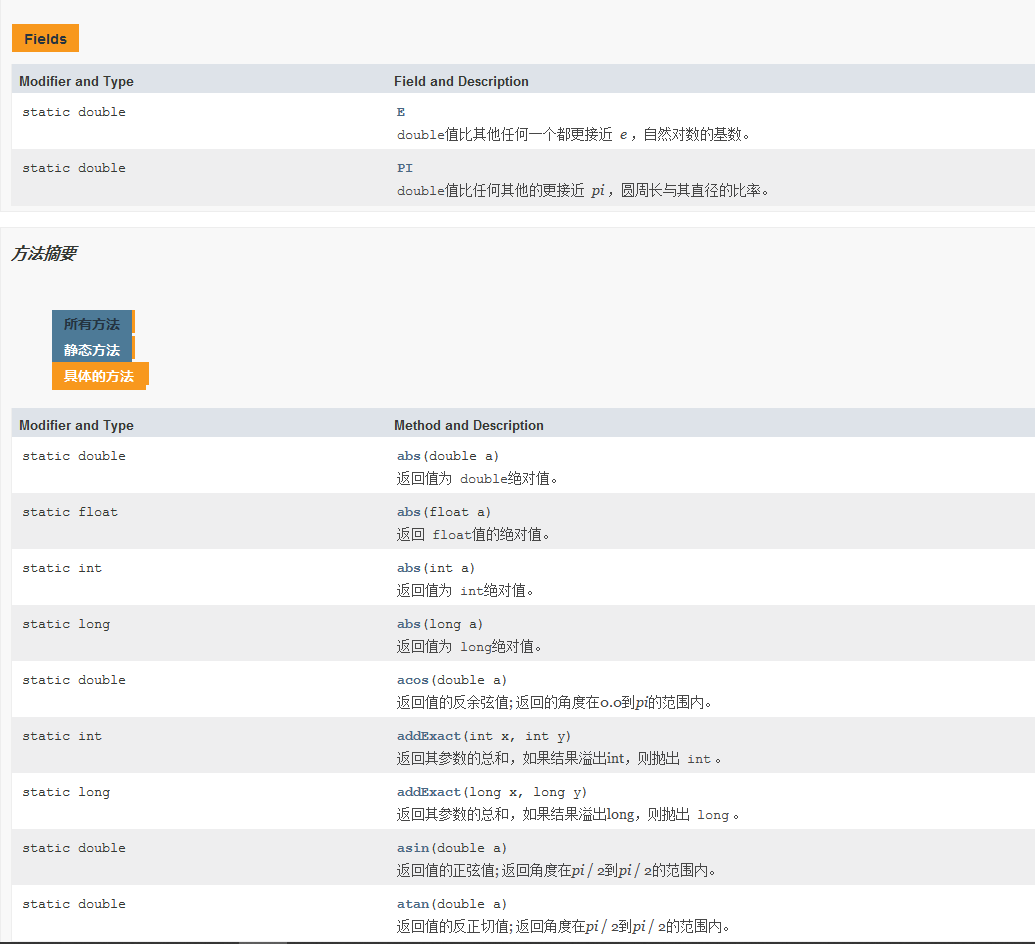This screenshot has width=1035, height=944.
Task: Click Method and Description column header
Action: pos(468,425)
